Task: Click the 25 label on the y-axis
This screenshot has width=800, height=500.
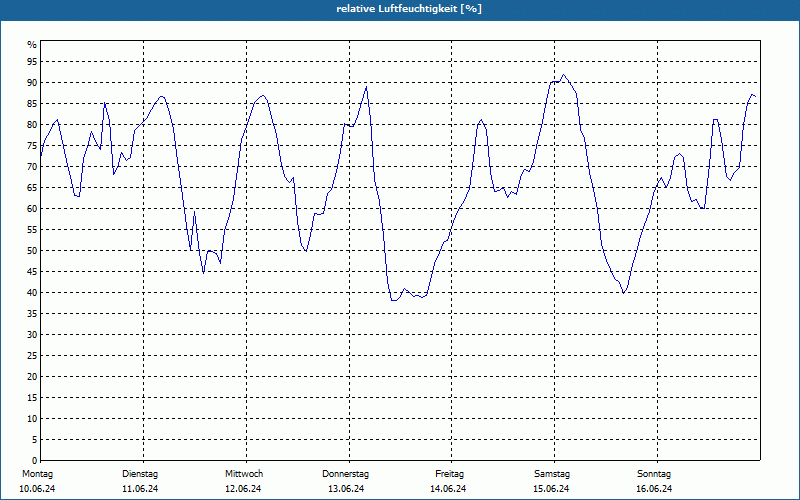Action: pyautogui.click(x=32, y=356)
